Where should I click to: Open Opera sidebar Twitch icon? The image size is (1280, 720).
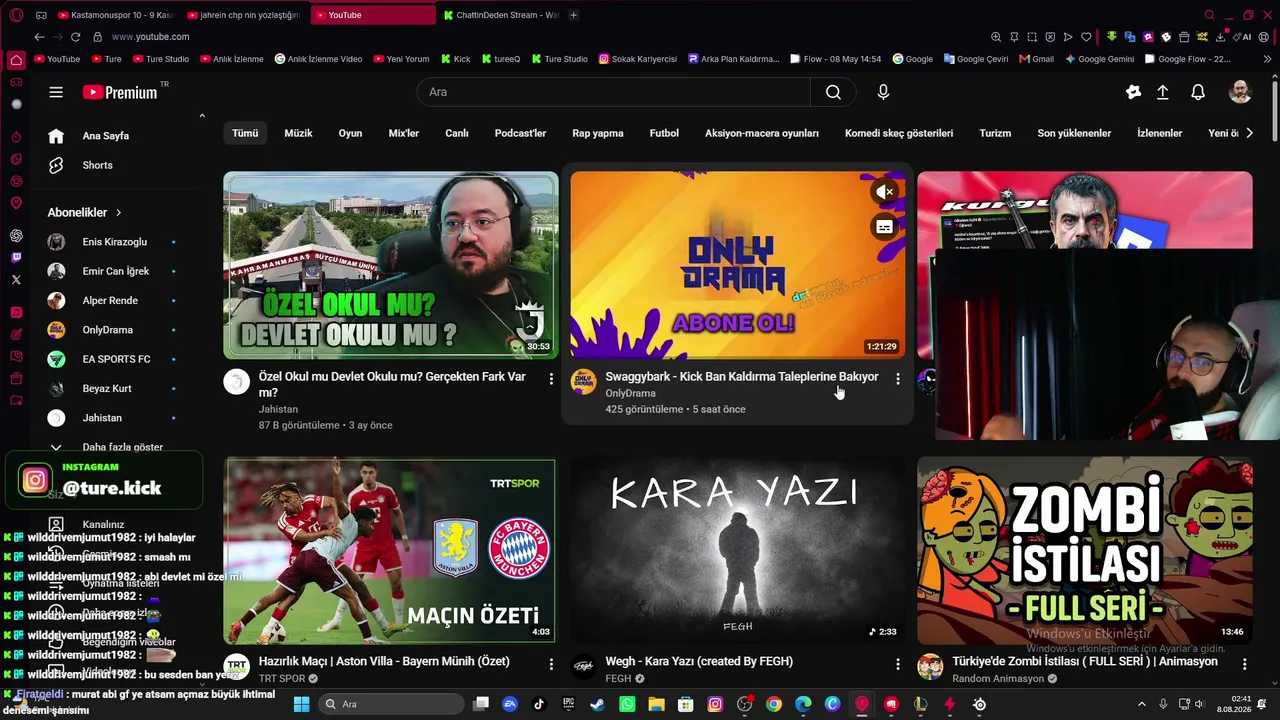click(16, 257)
